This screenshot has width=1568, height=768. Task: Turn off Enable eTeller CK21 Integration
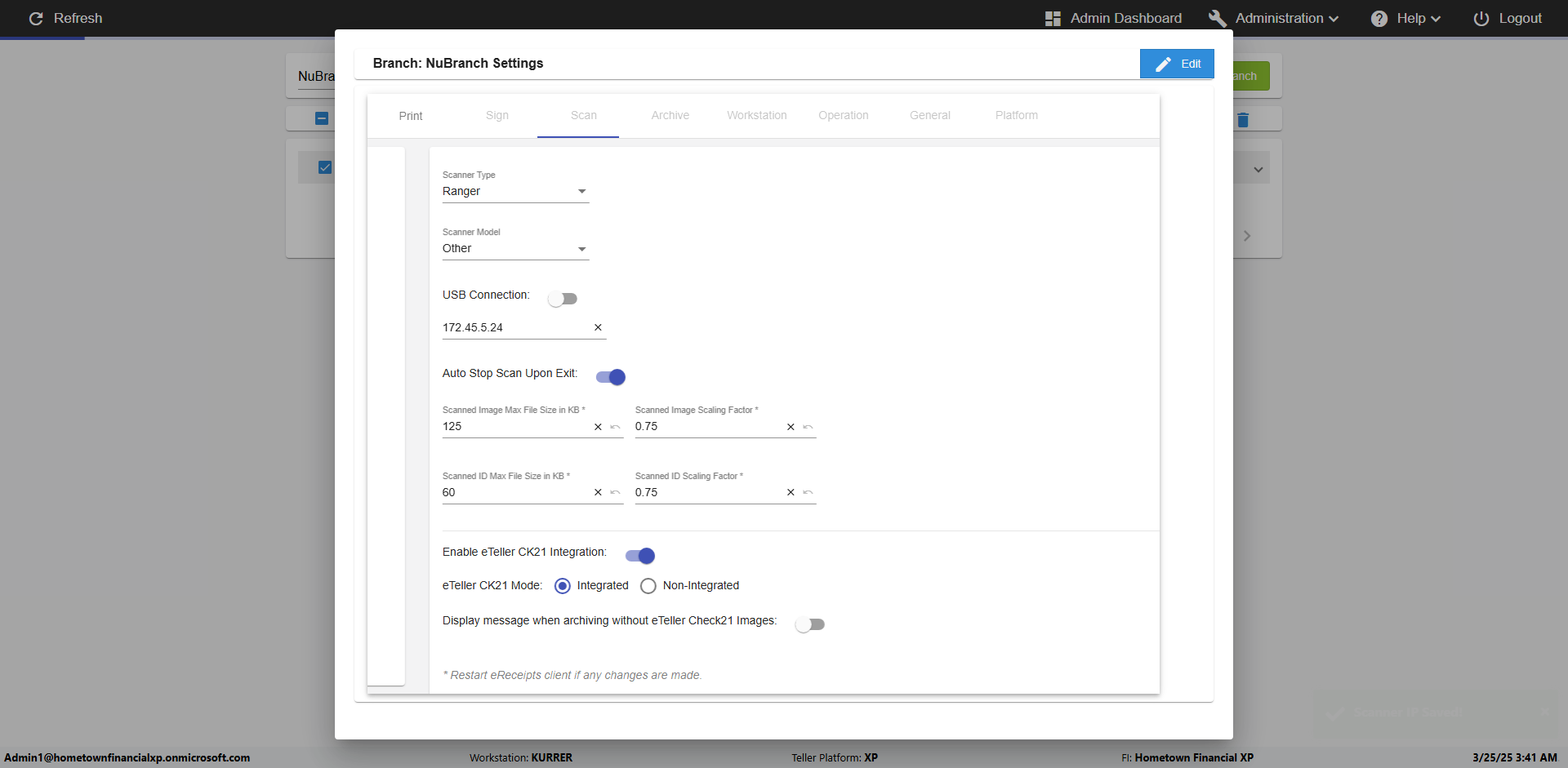click(639, 556)
